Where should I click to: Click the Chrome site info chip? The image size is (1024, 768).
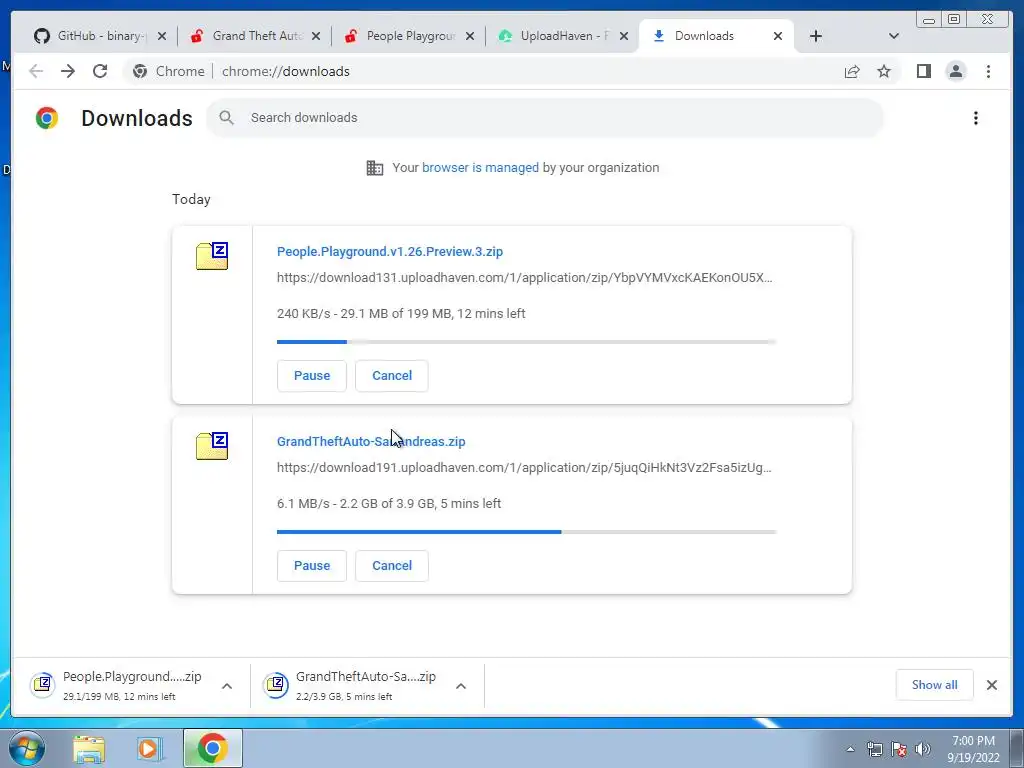[168, 71]
